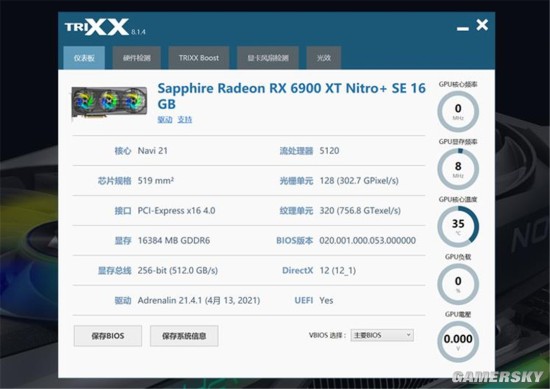Switch to the TRIXX Boost tab
The width and height of the screenshot is (550, 389).
(199, 58)
